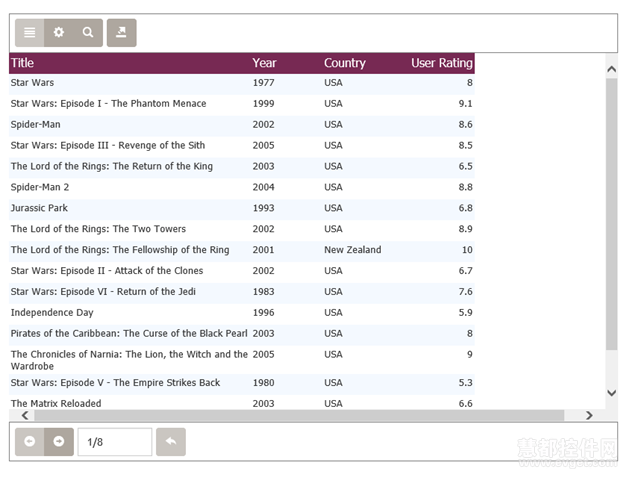
Task: Click the year 1977 cell
Action: (264, 83)
